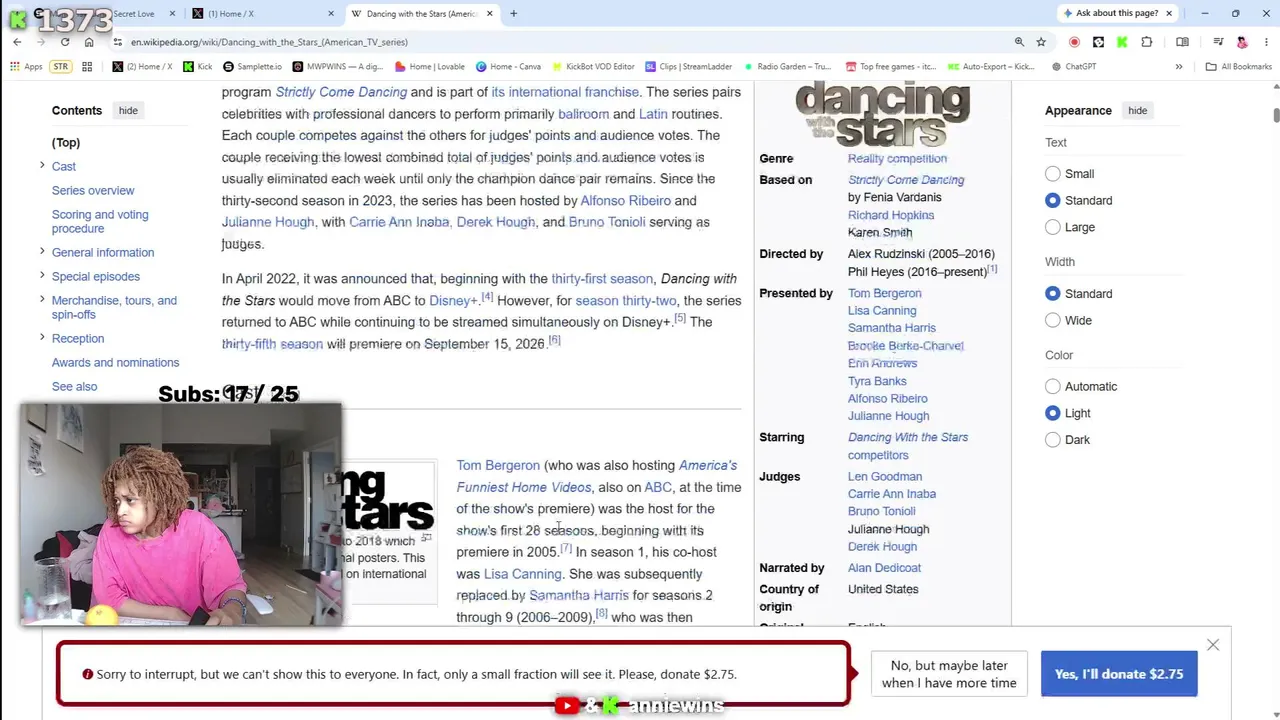Select Automatic color mode
The height and width of the screenshot is (720, 1280).
[1053, 387]
